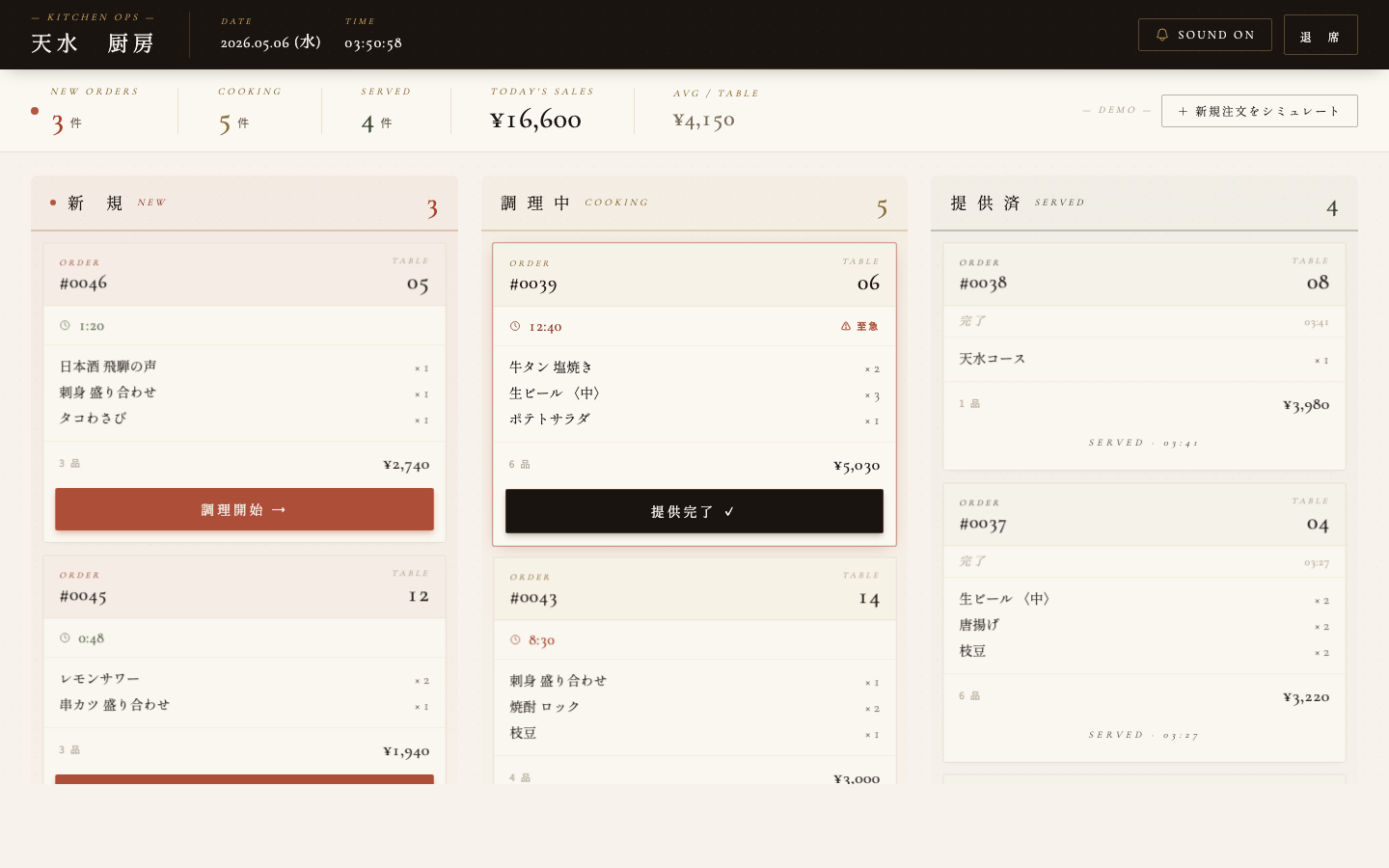Click order number #0037

tap(983, 524)
